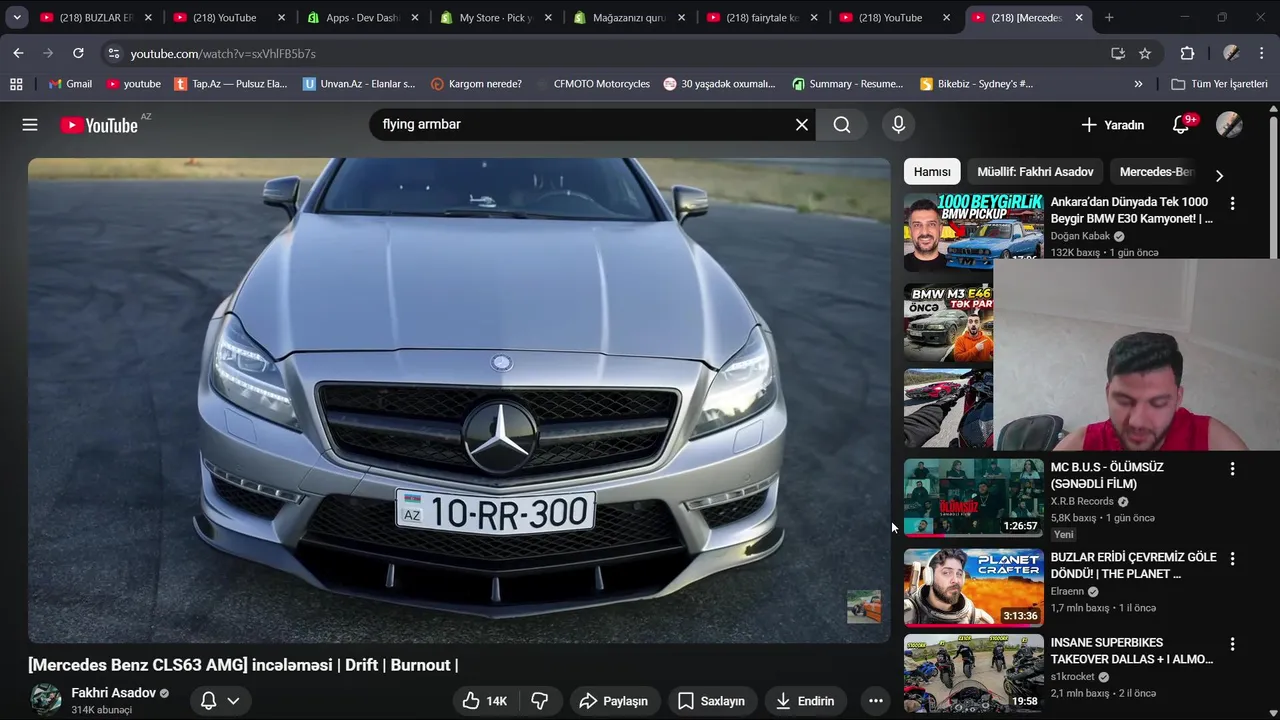
Task: Click install app icon in address bar
Action: coord(1118,53)
